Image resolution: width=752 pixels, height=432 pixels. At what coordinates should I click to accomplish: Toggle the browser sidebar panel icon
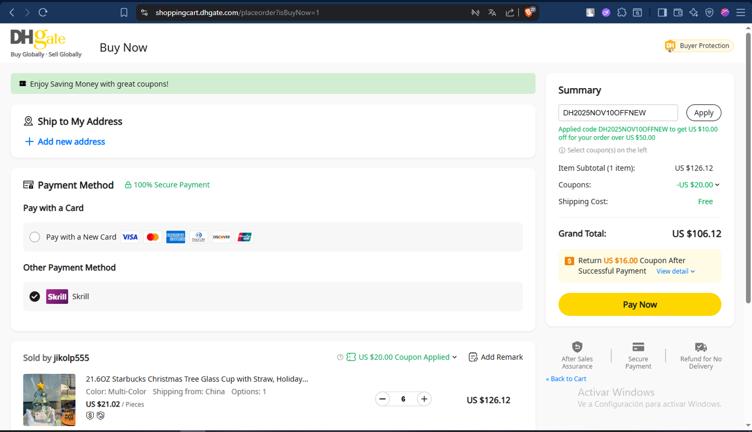coord(662,12)
